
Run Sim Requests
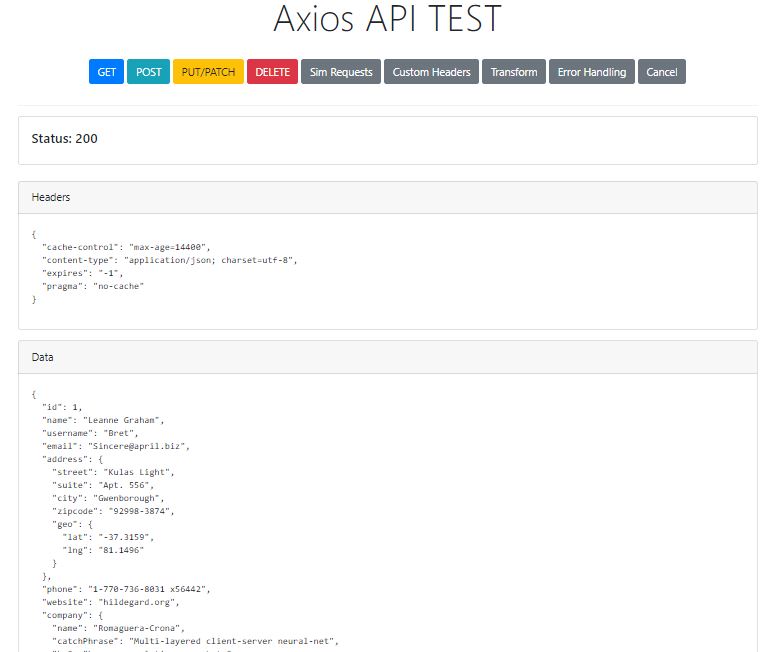(x=341, y=72)
